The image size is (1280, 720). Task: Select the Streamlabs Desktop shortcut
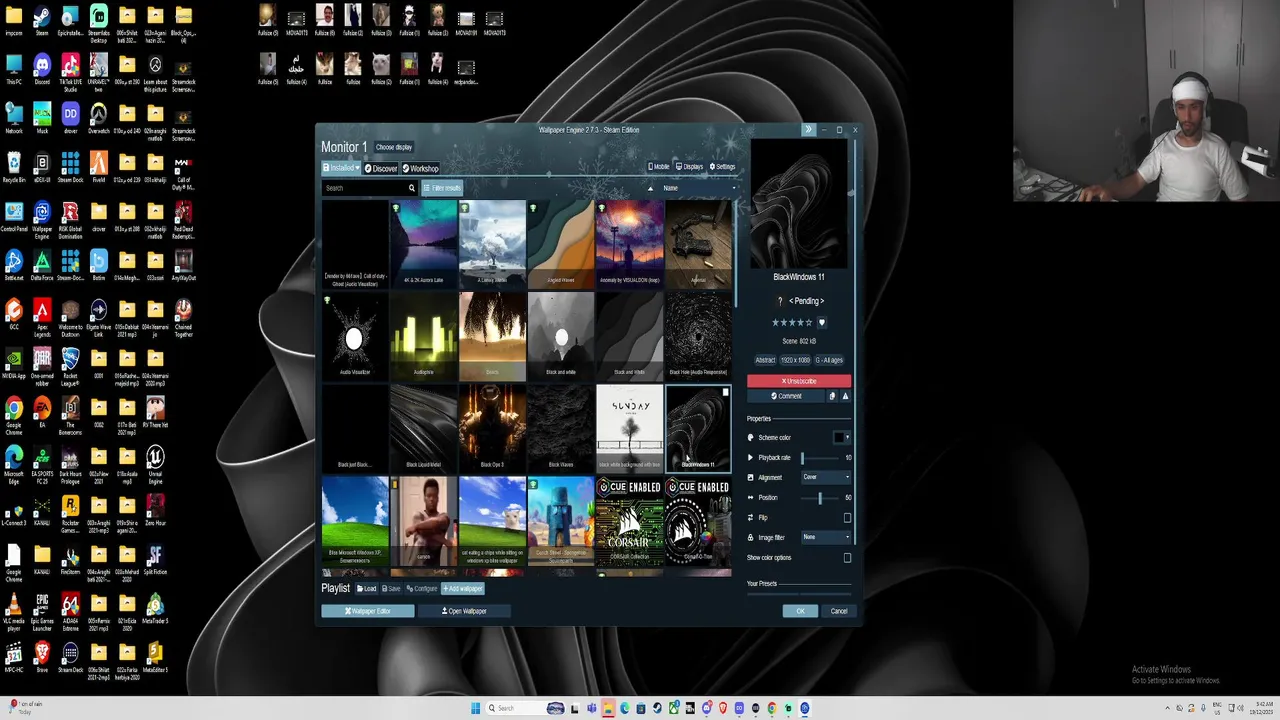coord(98,23)
